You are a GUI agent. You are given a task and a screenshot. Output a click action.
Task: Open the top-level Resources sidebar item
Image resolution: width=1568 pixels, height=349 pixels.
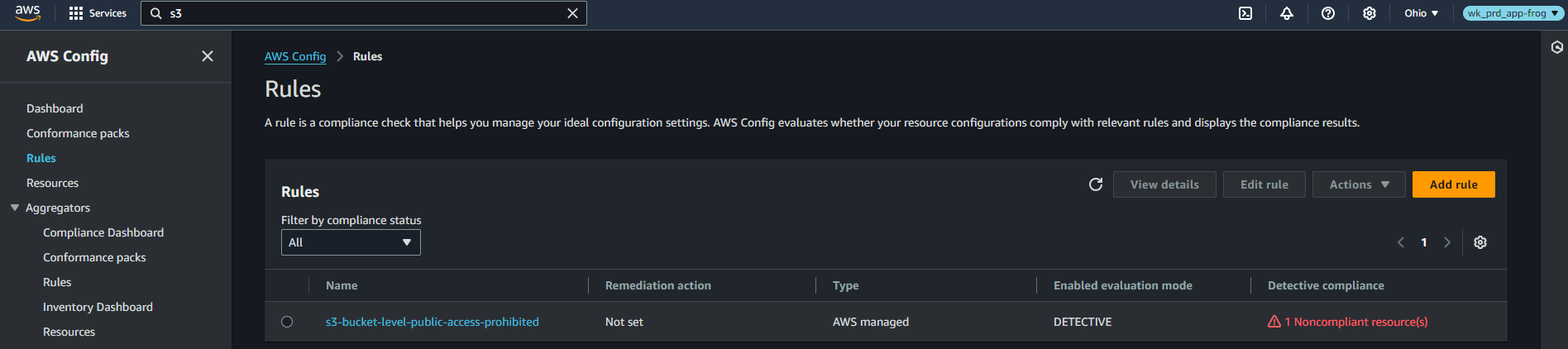52,183
